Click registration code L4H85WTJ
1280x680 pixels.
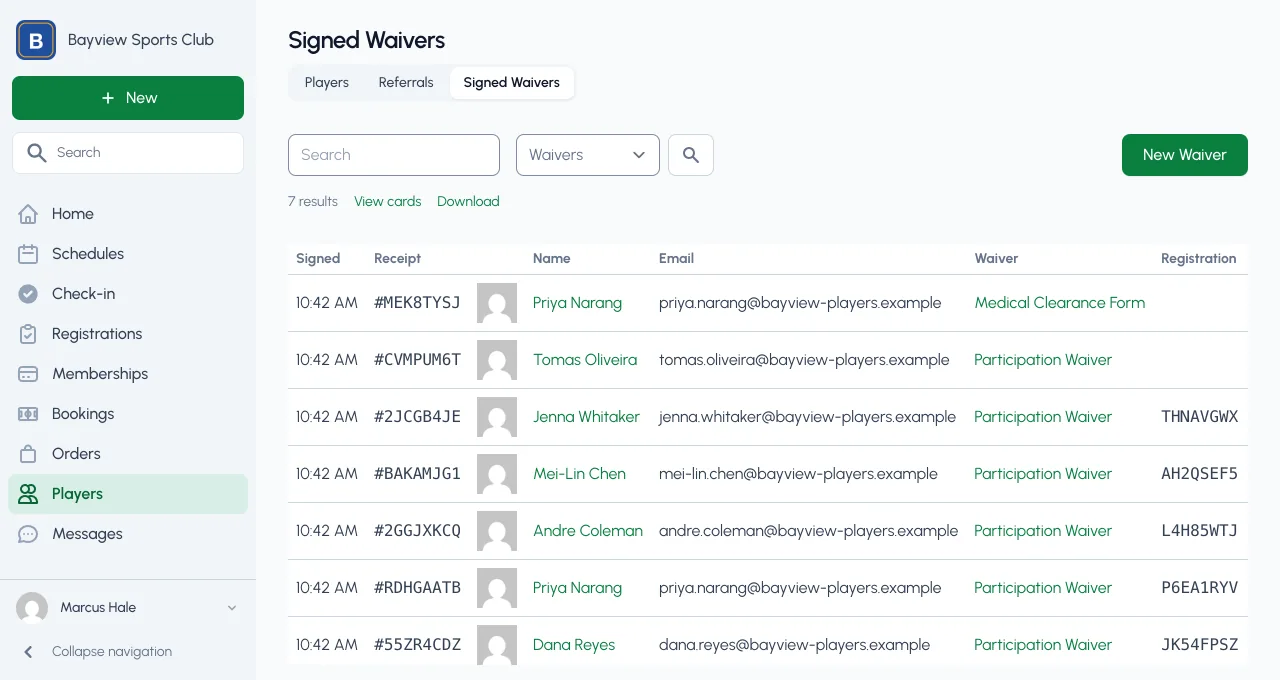coord(1200,531)
